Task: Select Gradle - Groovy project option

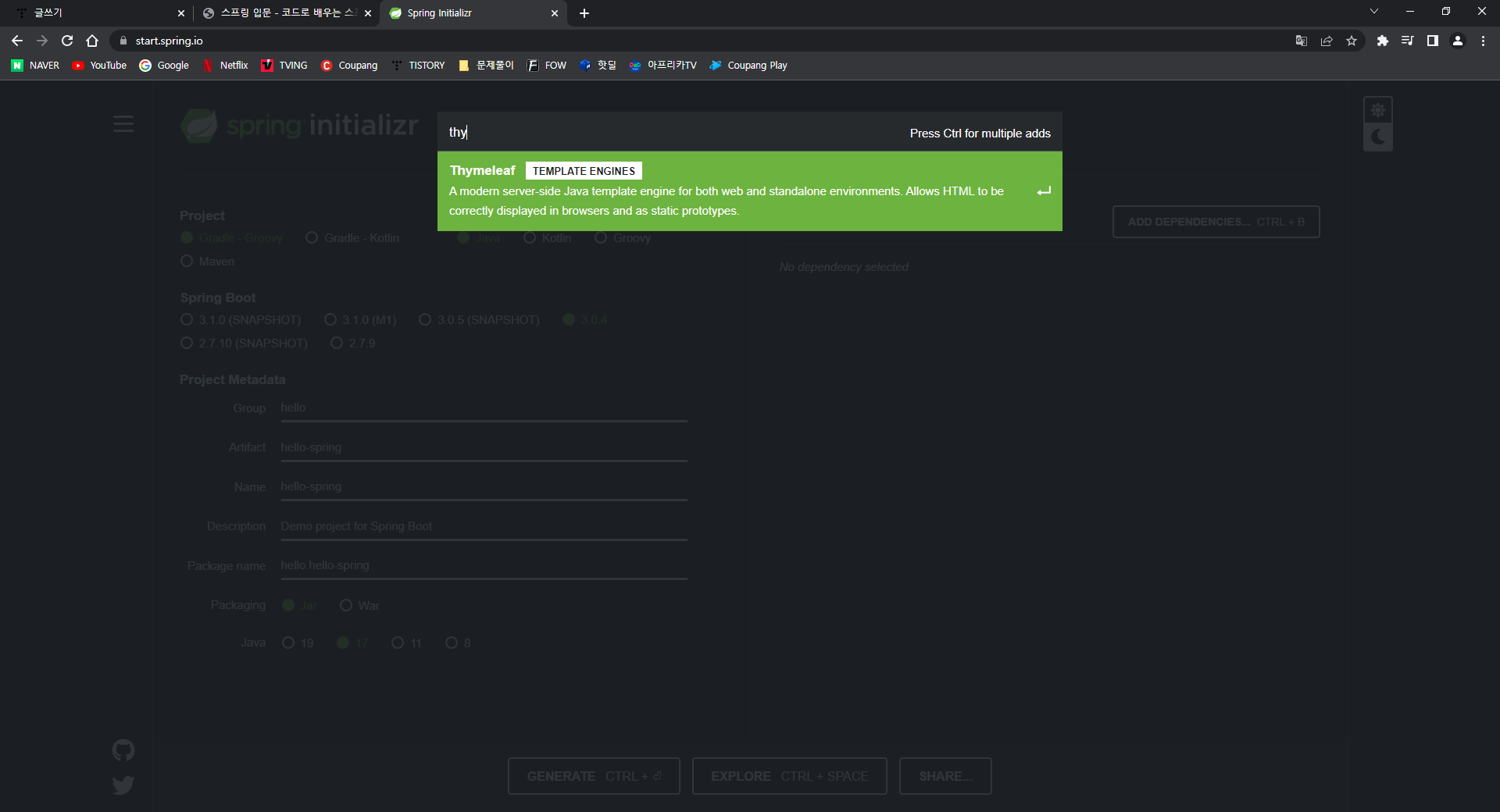Action: (x=231, y=238)
